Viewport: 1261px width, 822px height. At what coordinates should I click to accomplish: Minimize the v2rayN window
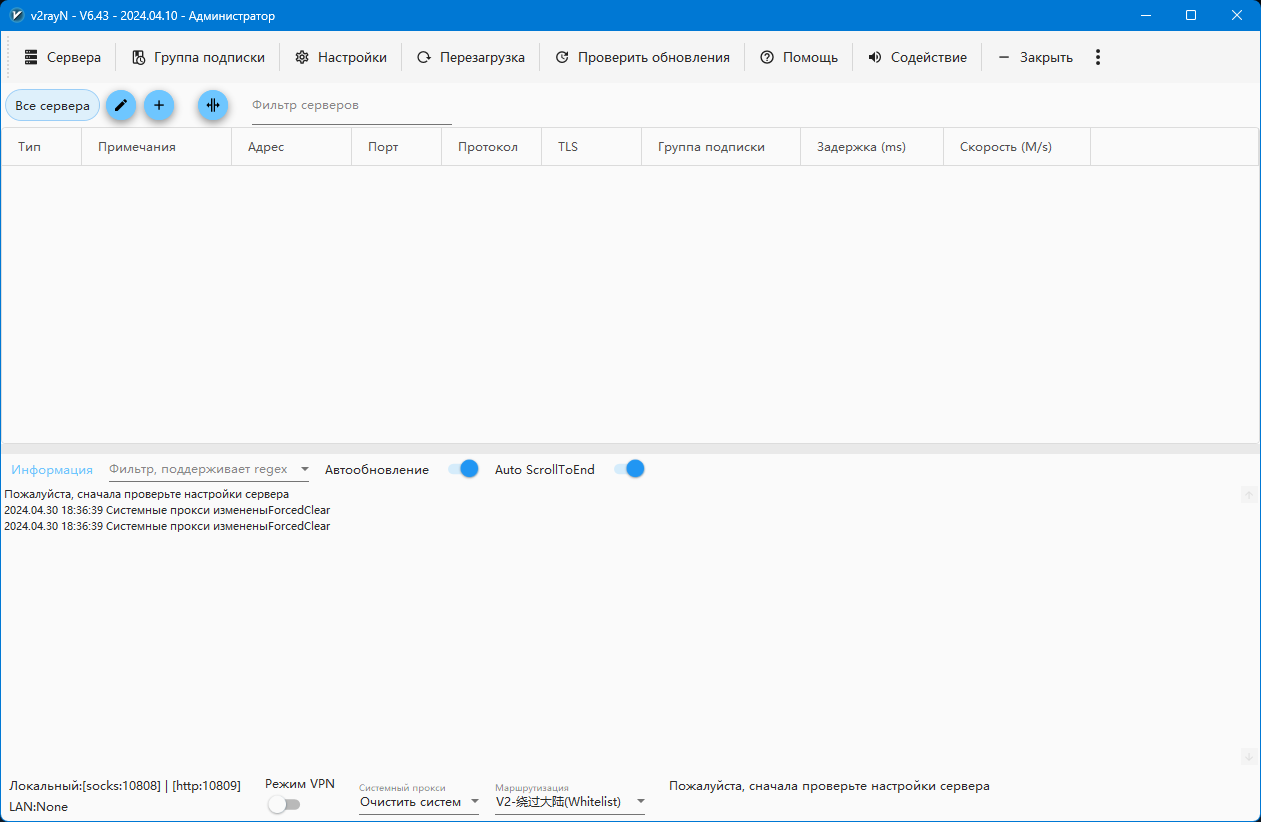point(1145,15)
